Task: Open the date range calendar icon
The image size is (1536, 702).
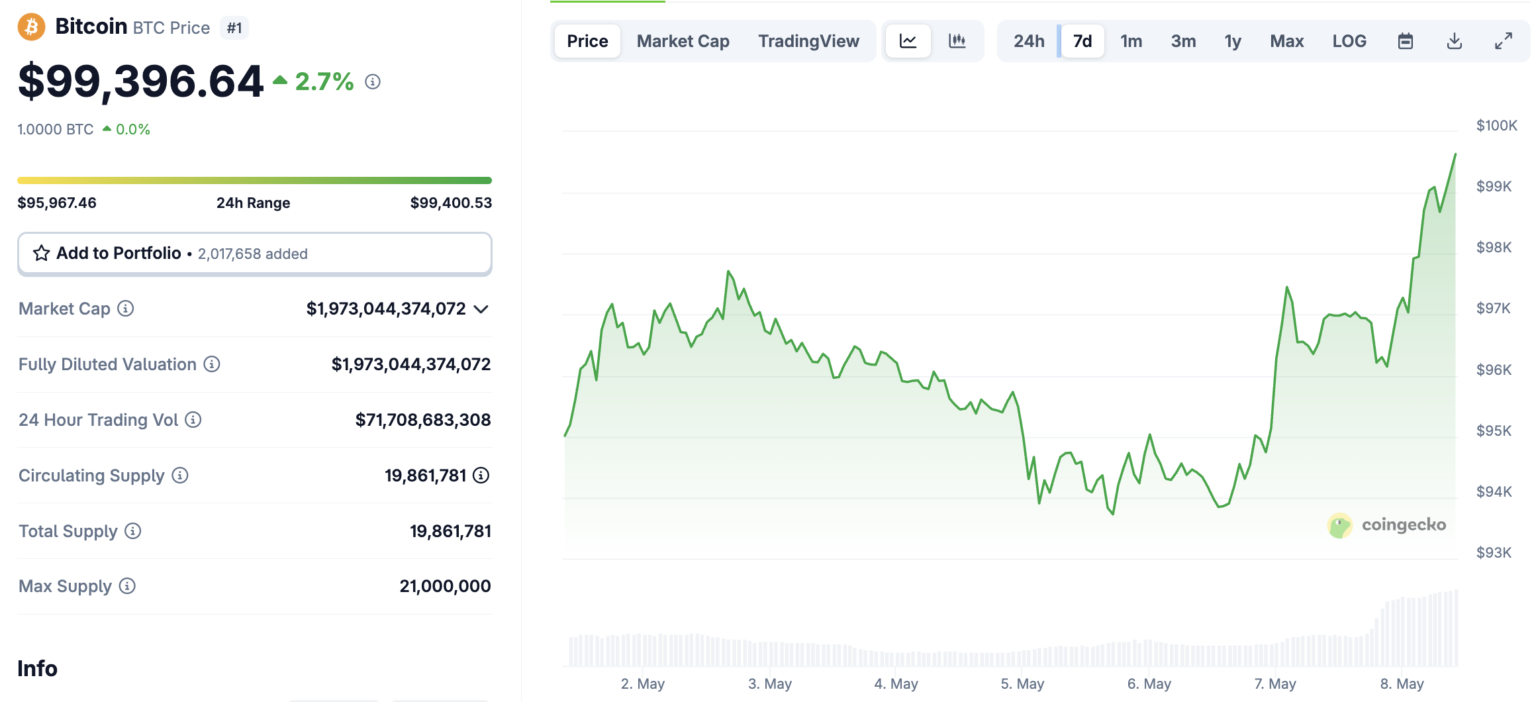Action: click(1405, 41)
